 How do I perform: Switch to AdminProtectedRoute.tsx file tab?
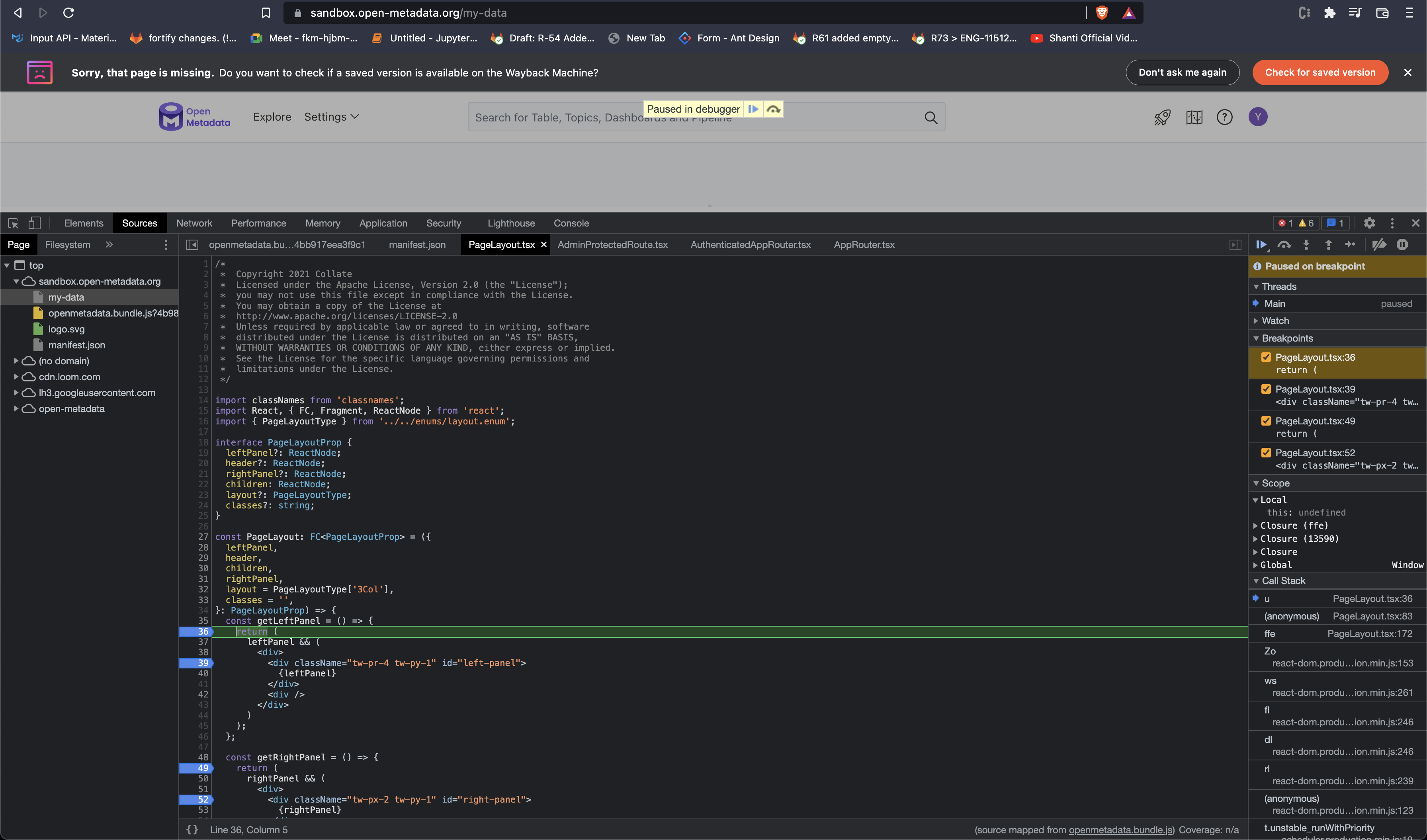point(613,244)
